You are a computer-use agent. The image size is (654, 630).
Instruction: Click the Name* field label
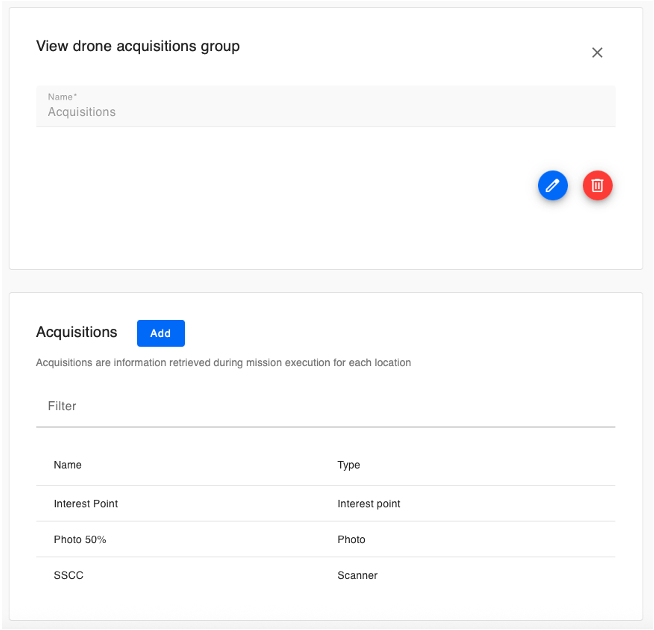62,97
